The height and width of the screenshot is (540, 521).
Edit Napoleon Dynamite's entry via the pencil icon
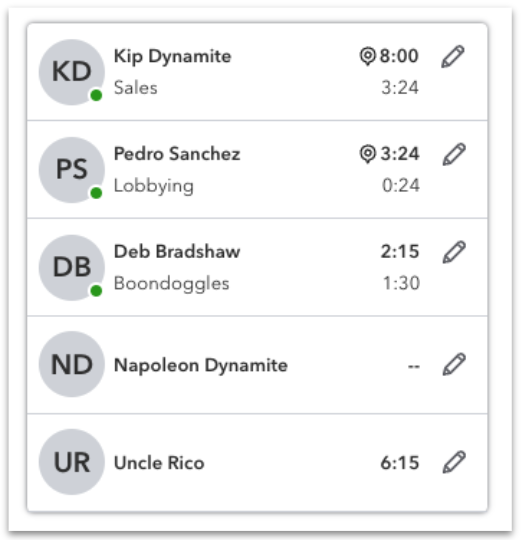tap(454, 364)
